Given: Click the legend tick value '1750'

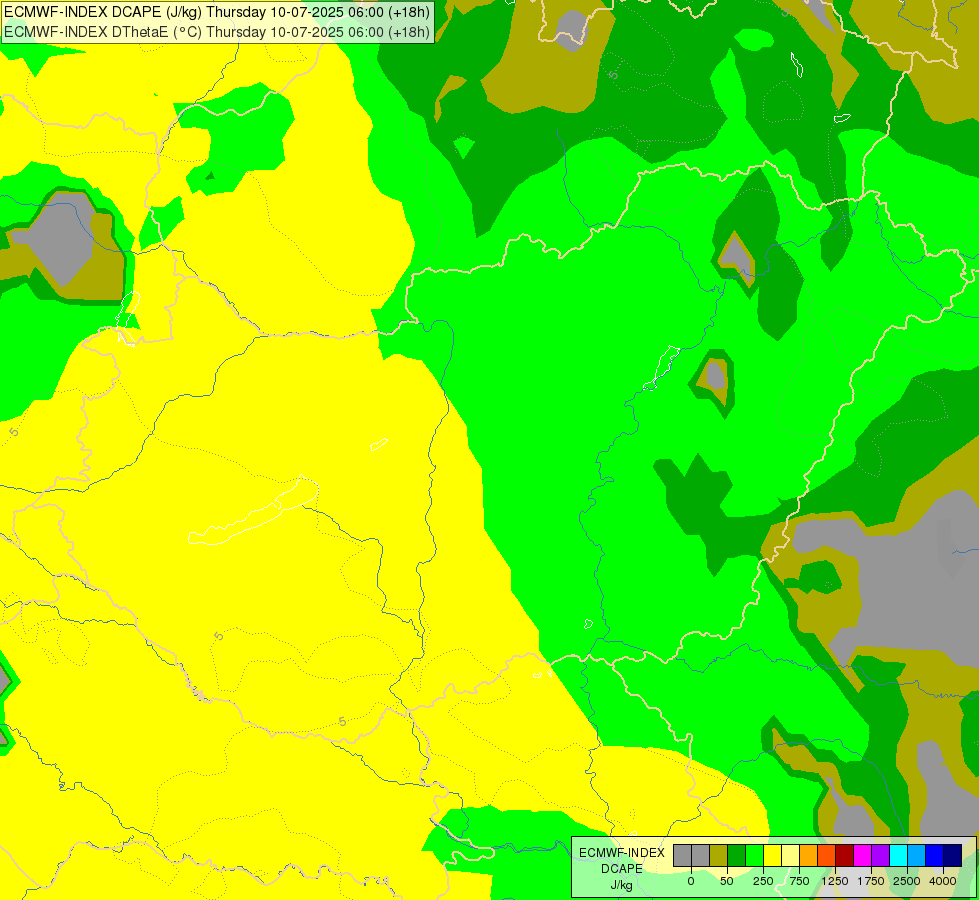Looking at the screenshot, I should 871,881.
